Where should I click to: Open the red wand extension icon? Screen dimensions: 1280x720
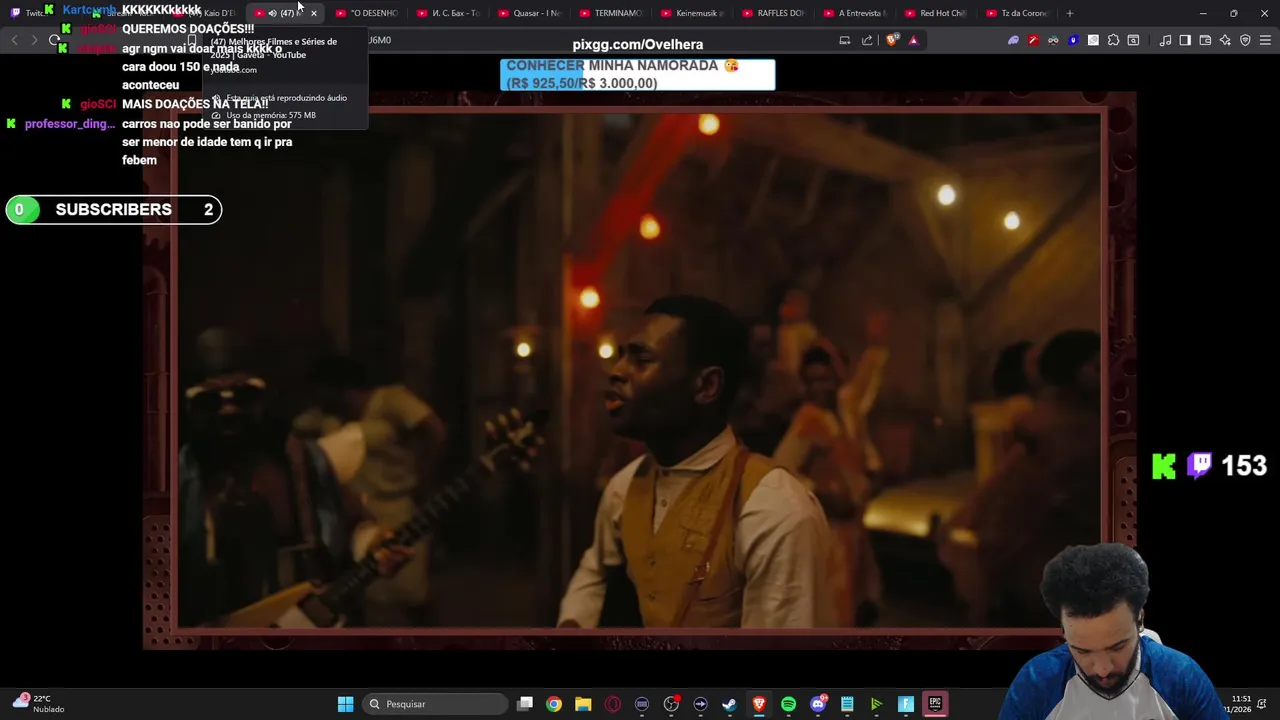[x=1033, y=40]
